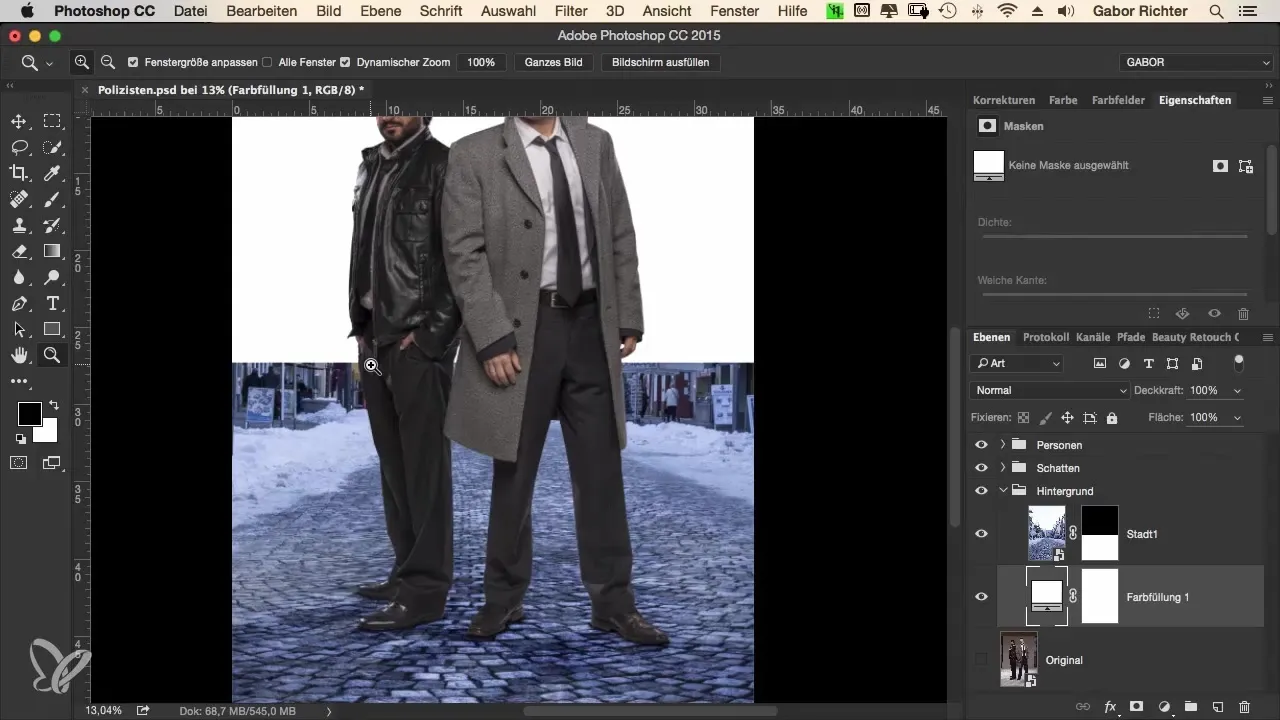This screenshot has width=1280, height=720.
Task: Select the Rectangular Marquee tool
Action: click(52, 121)
